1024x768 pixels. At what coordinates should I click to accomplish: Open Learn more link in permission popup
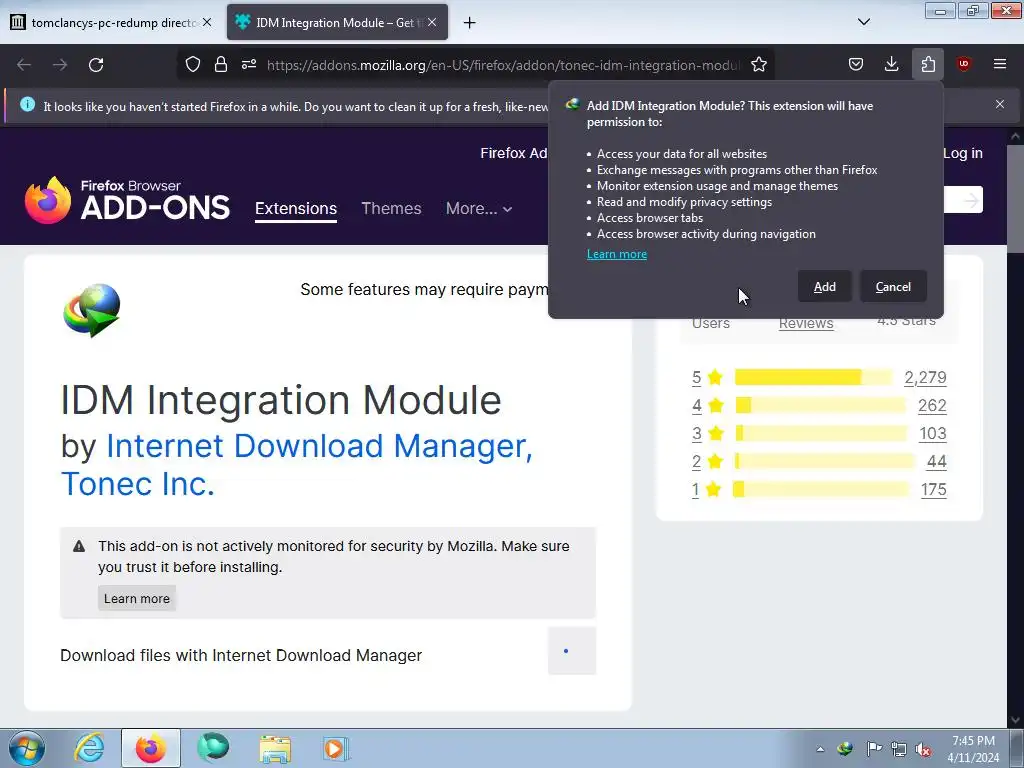[616, 254]
